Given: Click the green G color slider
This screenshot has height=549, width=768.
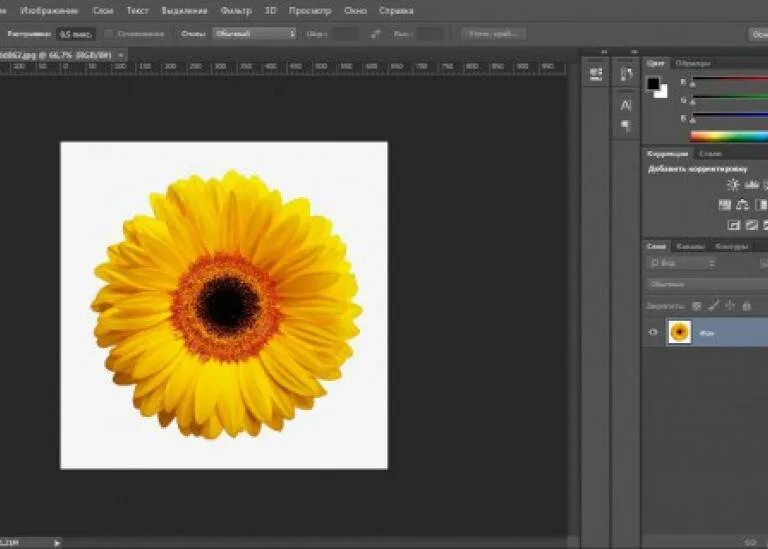Looking at the screenshot, I should point(730,97).
